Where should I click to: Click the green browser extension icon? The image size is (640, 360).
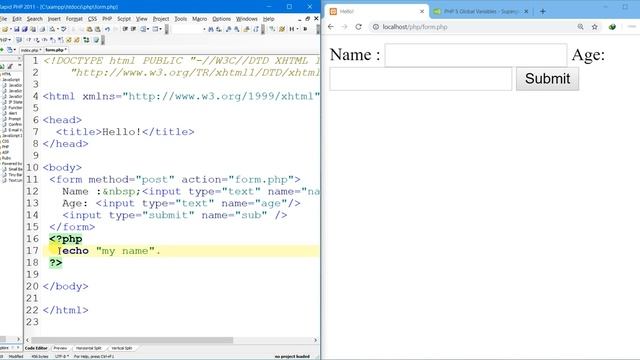click(612, 27)
